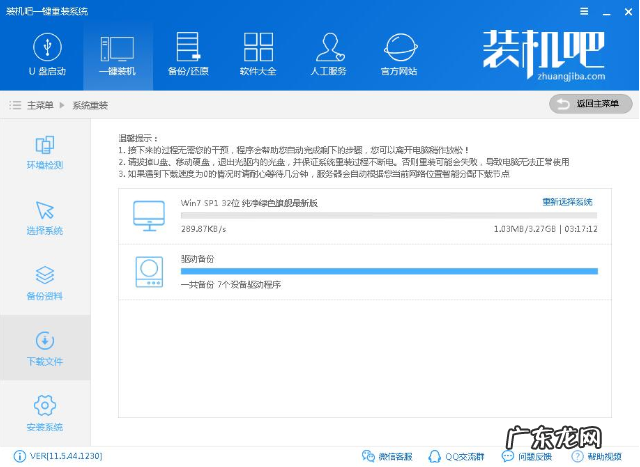The image size is (640, 467).
Task: Open the U盘启动 tab
Action: click(x=47, y=55)
